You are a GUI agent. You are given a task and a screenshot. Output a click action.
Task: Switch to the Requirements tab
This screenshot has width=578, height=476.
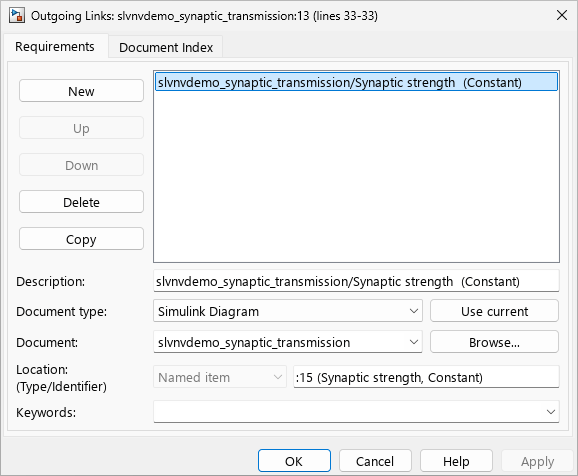(55, 47)
